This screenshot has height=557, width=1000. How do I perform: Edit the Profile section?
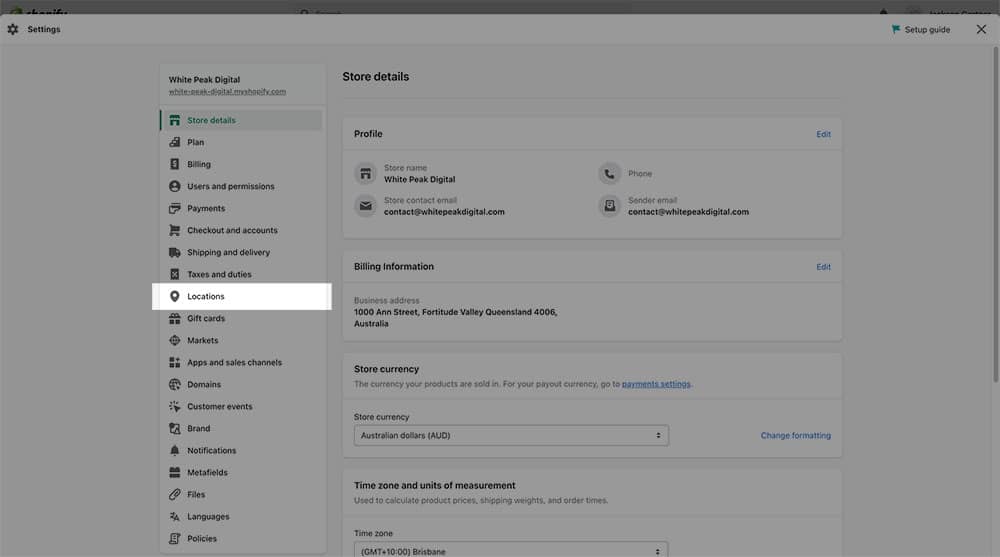point(823,134)
